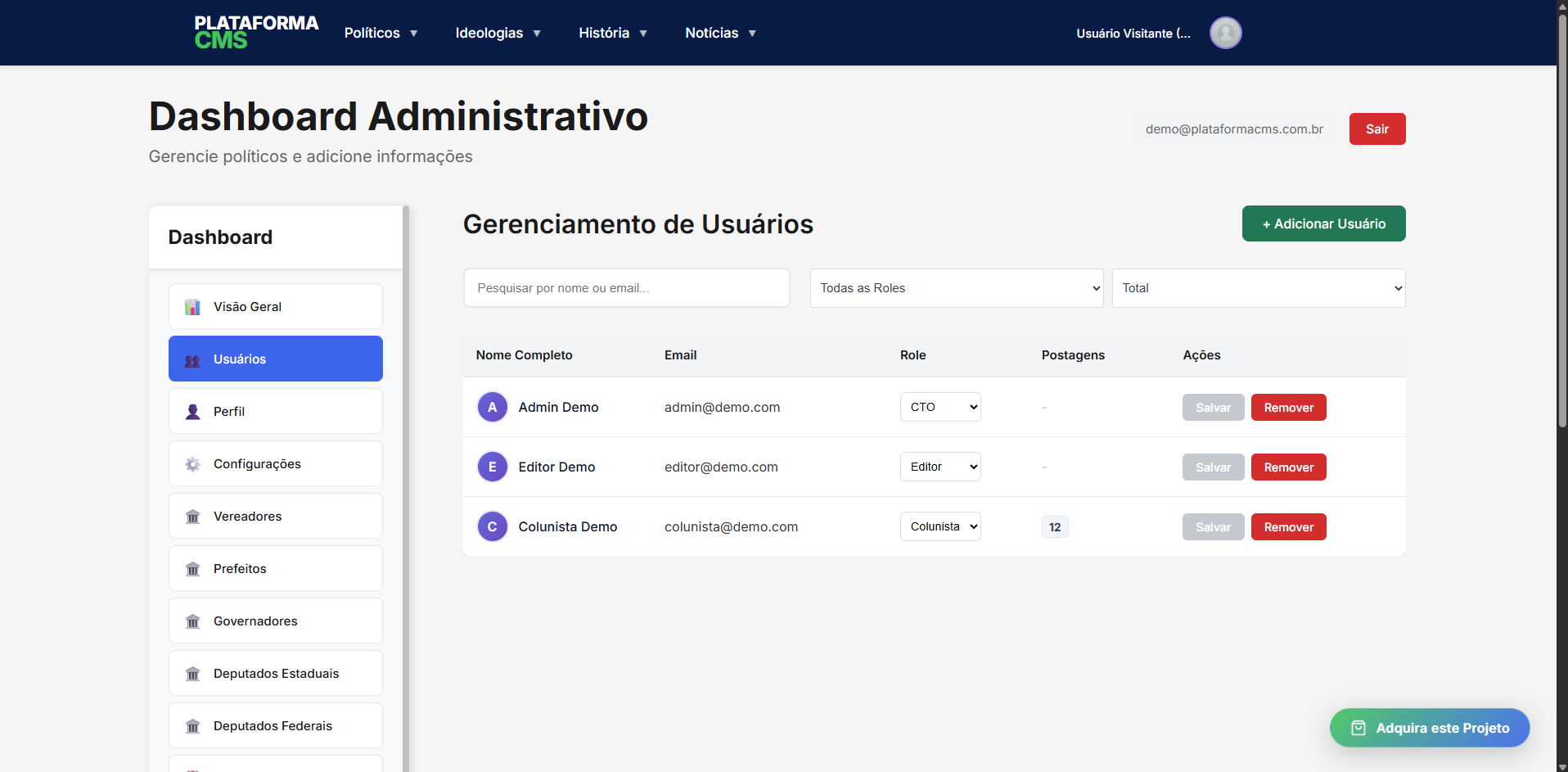Click the Configurações gear icon

pos(192,464)
